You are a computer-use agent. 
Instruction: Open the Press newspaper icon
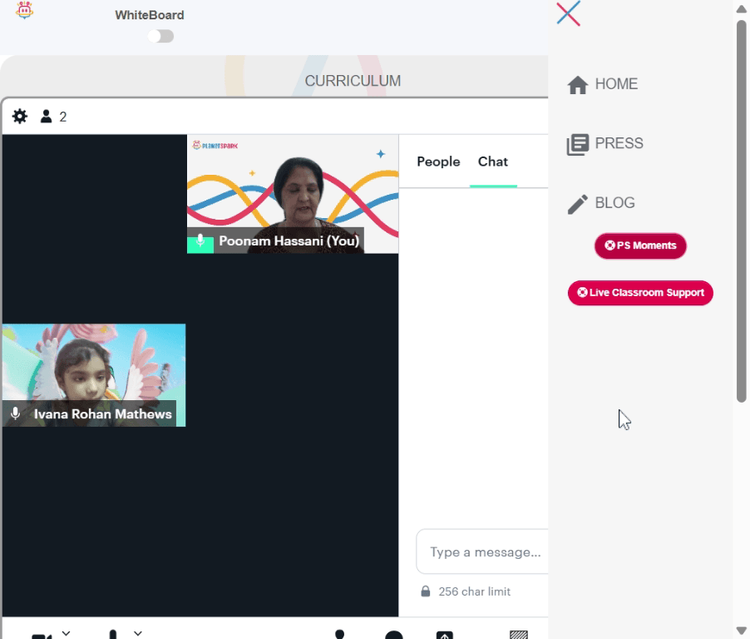(x=577, y=144)
